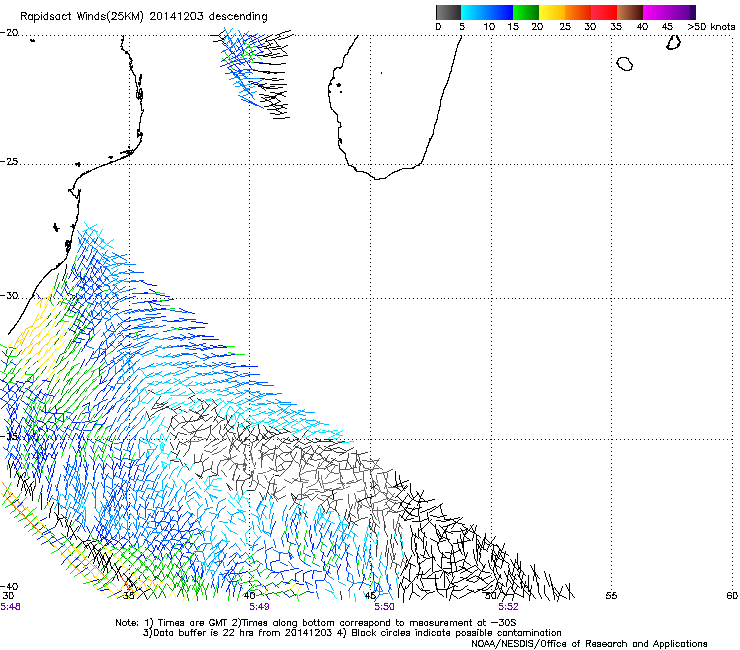The image size is (740, 650).
Task: Click the yellow 20-25 knots legend segment
Action: (x=552, y=12)
